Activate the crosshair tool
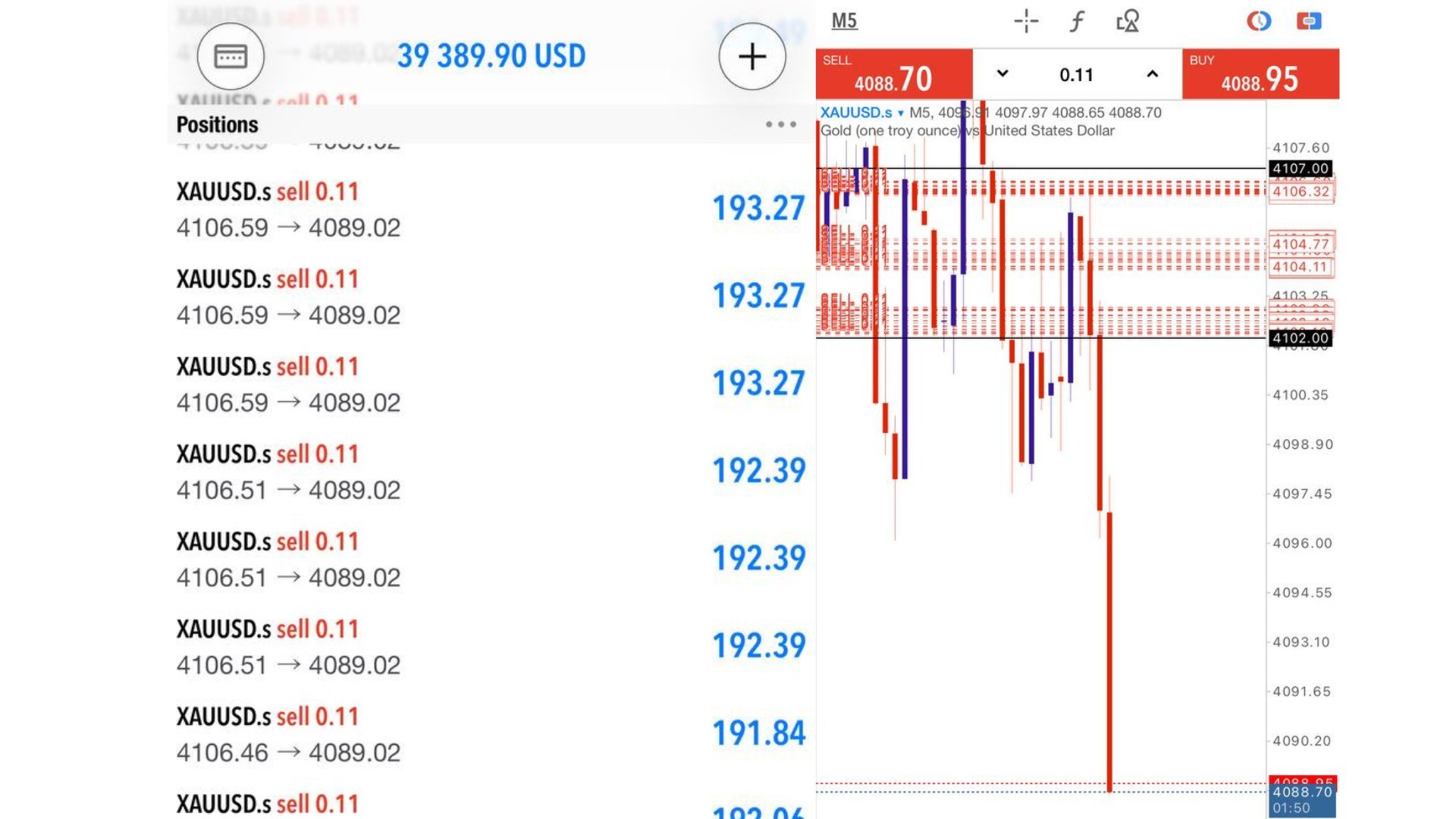 (x=1026, y=21)
